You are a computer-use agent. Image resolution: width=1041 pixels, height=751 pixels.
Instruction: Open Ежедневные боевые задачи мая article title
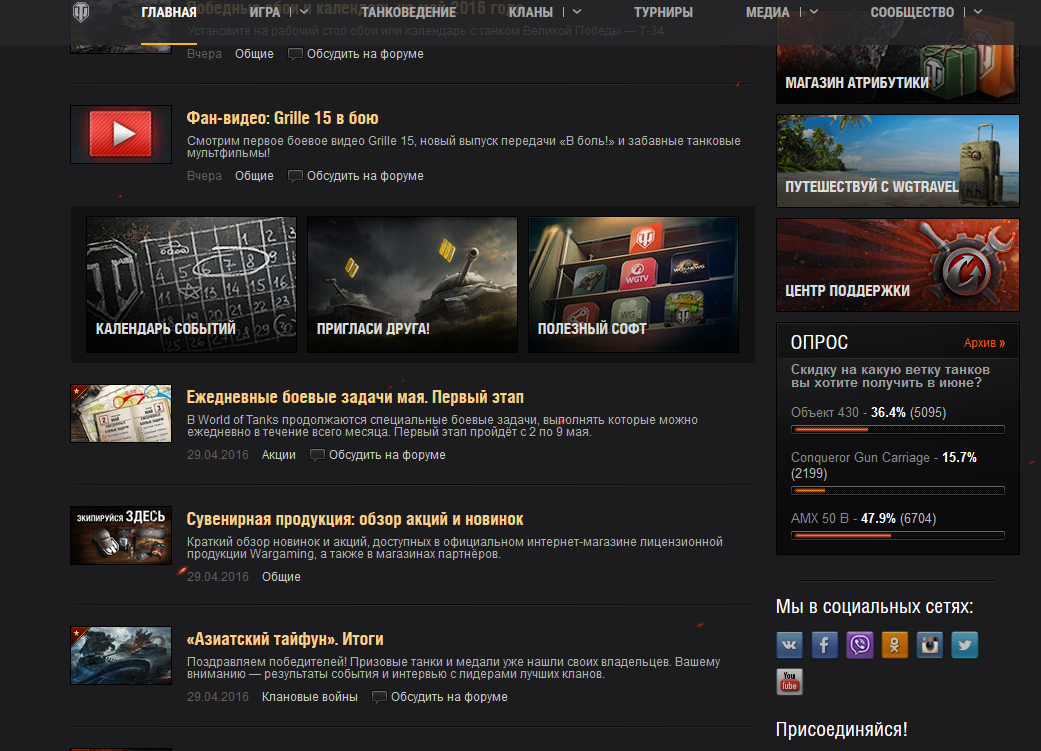point(355,397)
